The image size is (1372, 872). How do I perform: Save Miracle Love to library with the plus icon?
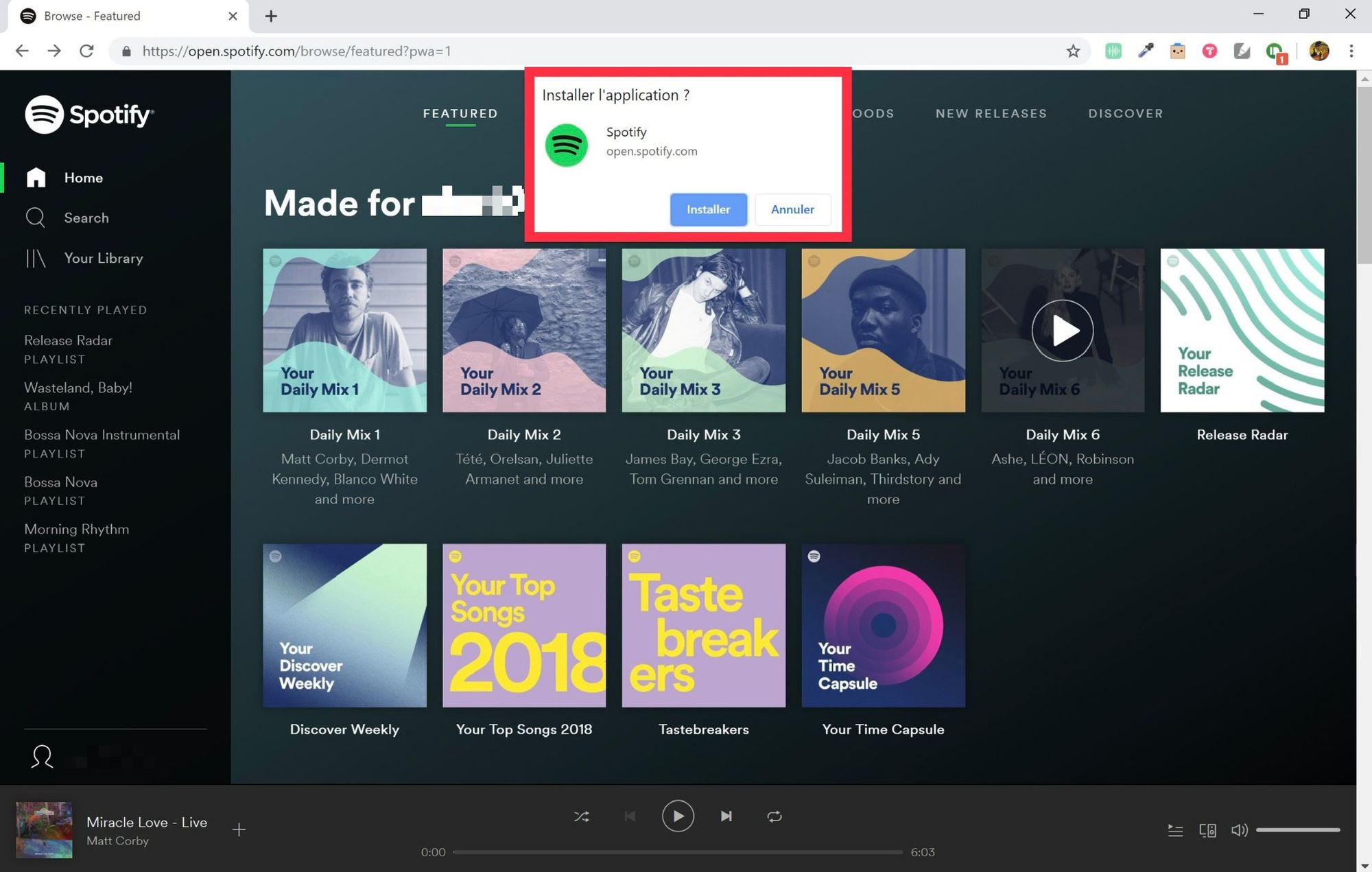pos(239,830)
